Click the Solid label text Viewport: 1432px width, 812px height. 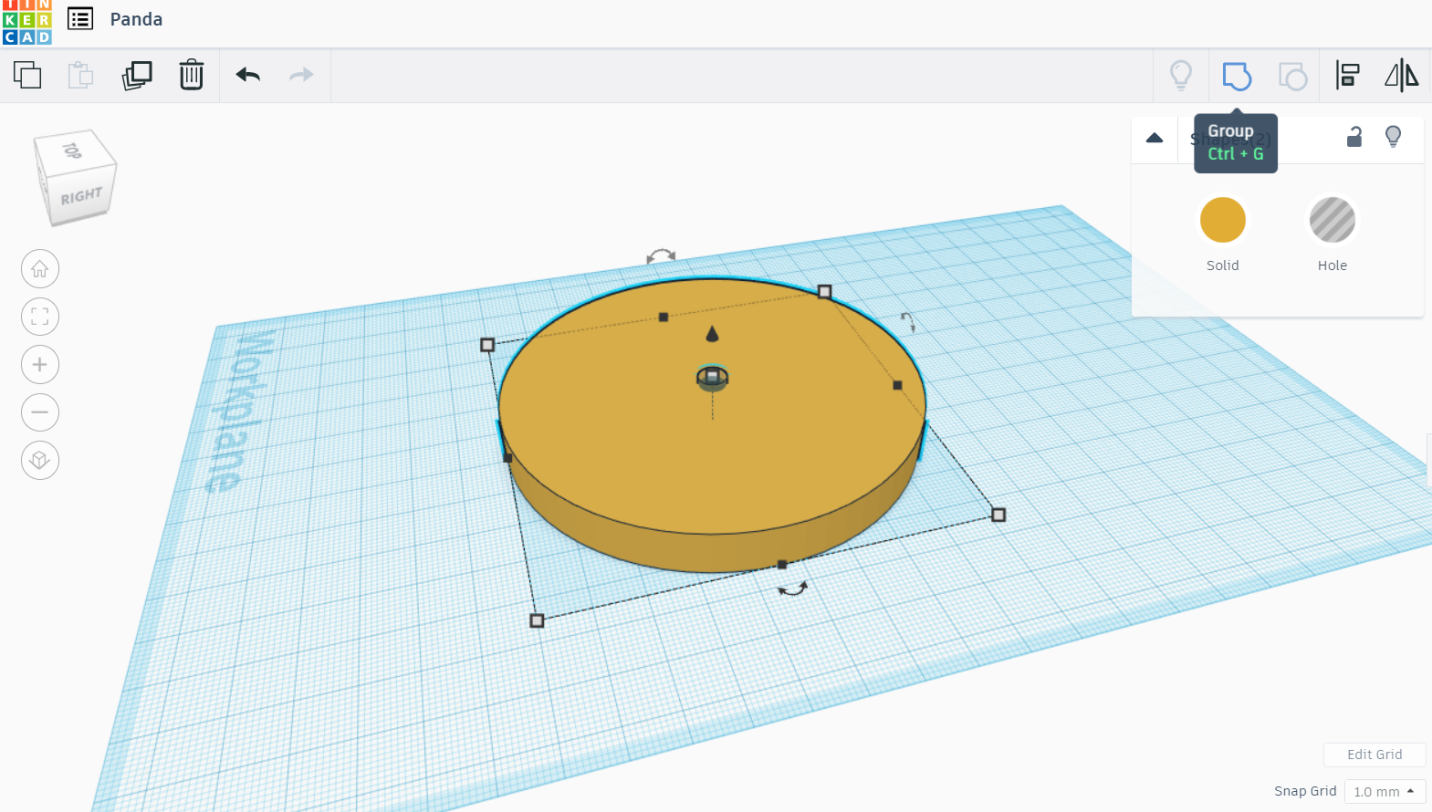coord(1222,265)
